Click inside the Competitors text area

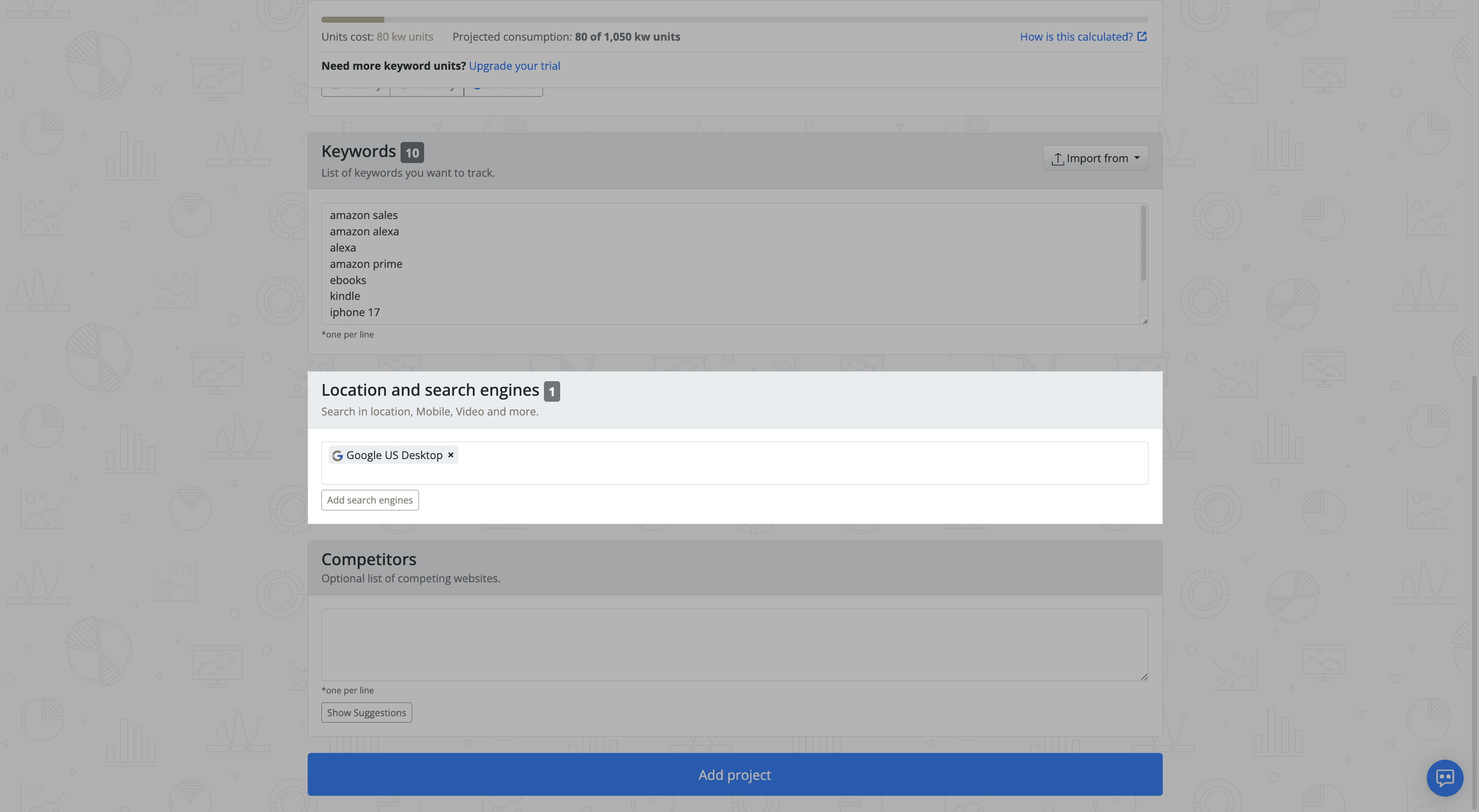click(x=734, y=644)
